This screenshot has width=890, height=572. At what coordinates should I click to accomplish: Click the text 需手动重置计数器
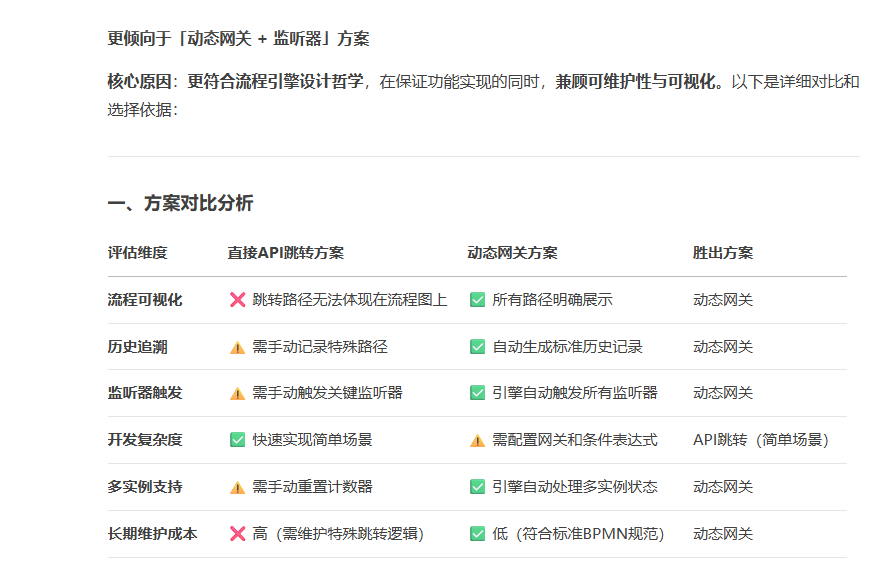tap(312, 487)
